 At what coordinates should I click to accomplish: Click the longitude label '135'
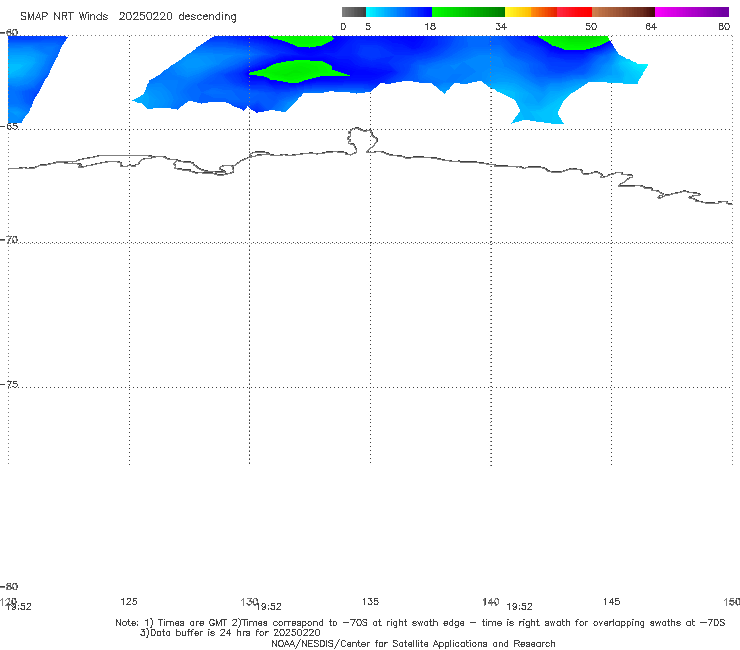tap(370, 601)
